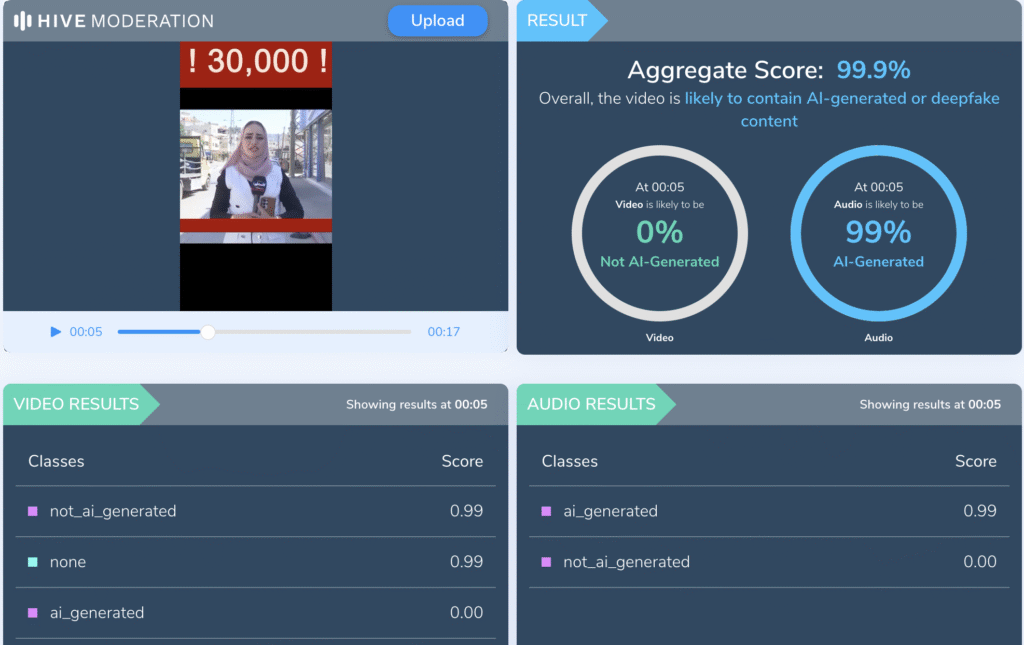Image resolution: width=1024 pixels, height=645 pixels.
Task: Click the teal swatch beside none class
Action: (33, 562)
